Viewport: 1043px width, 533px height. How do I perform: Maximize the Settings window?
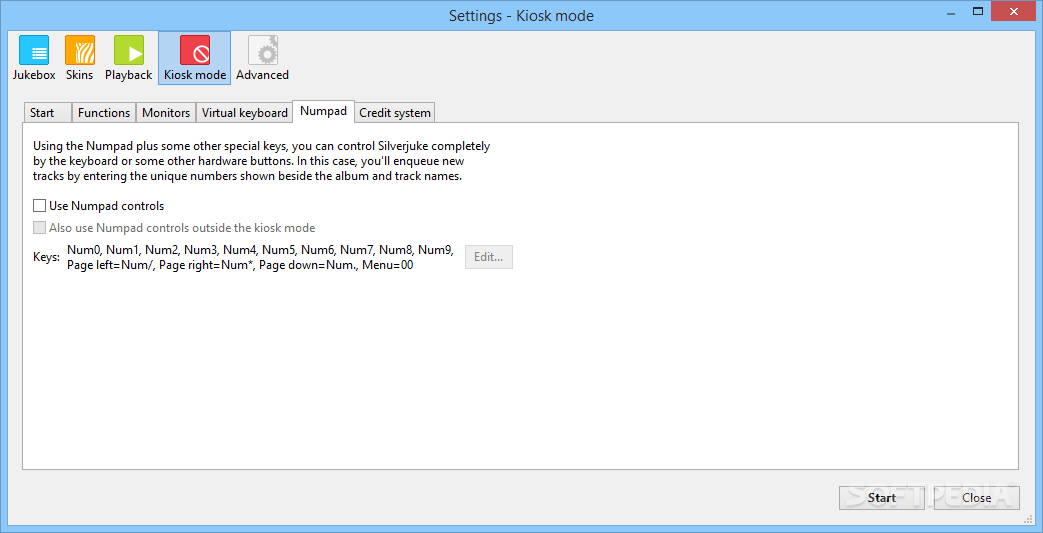point(978,11)
